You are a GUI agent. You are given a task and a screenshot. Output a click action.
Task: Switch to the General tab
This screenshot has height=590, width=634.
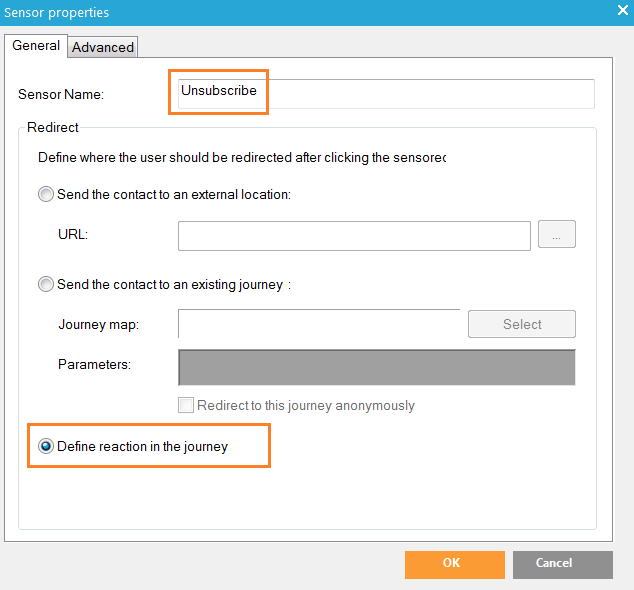[36, 46]
